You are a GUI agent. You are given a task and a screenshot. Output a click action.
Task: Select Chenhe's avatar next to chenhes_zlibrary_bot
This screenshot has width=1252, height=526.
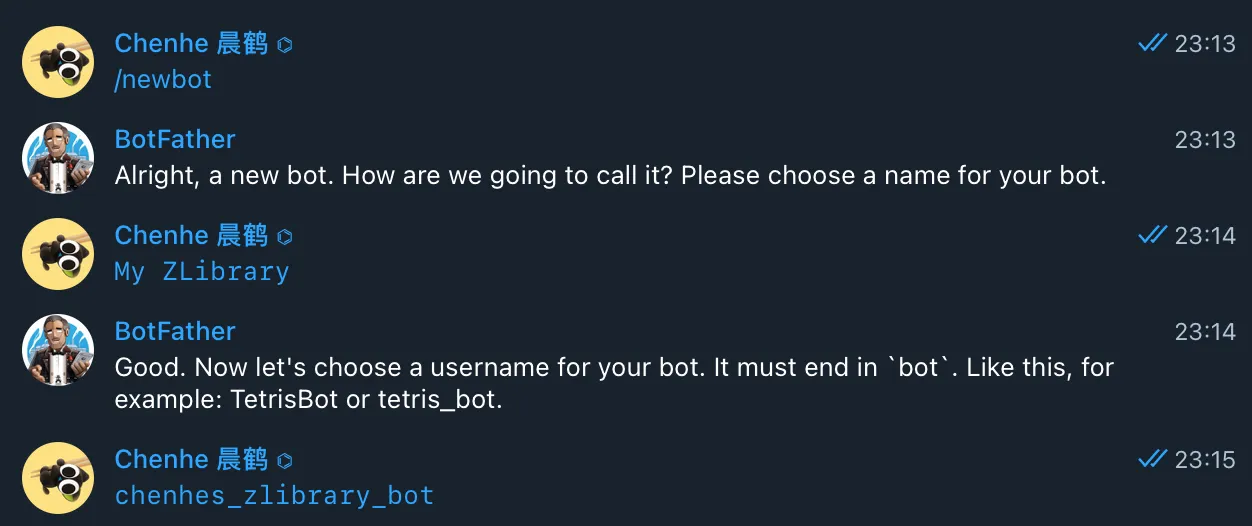pos(58,478)
